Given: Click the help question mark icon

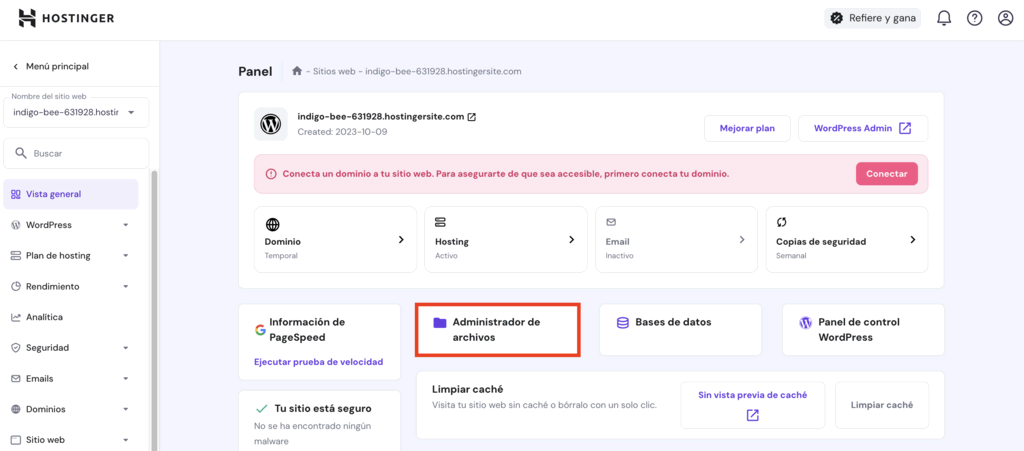Looking at the screenshot, I should pyautogui.click(x=974, y=18).
